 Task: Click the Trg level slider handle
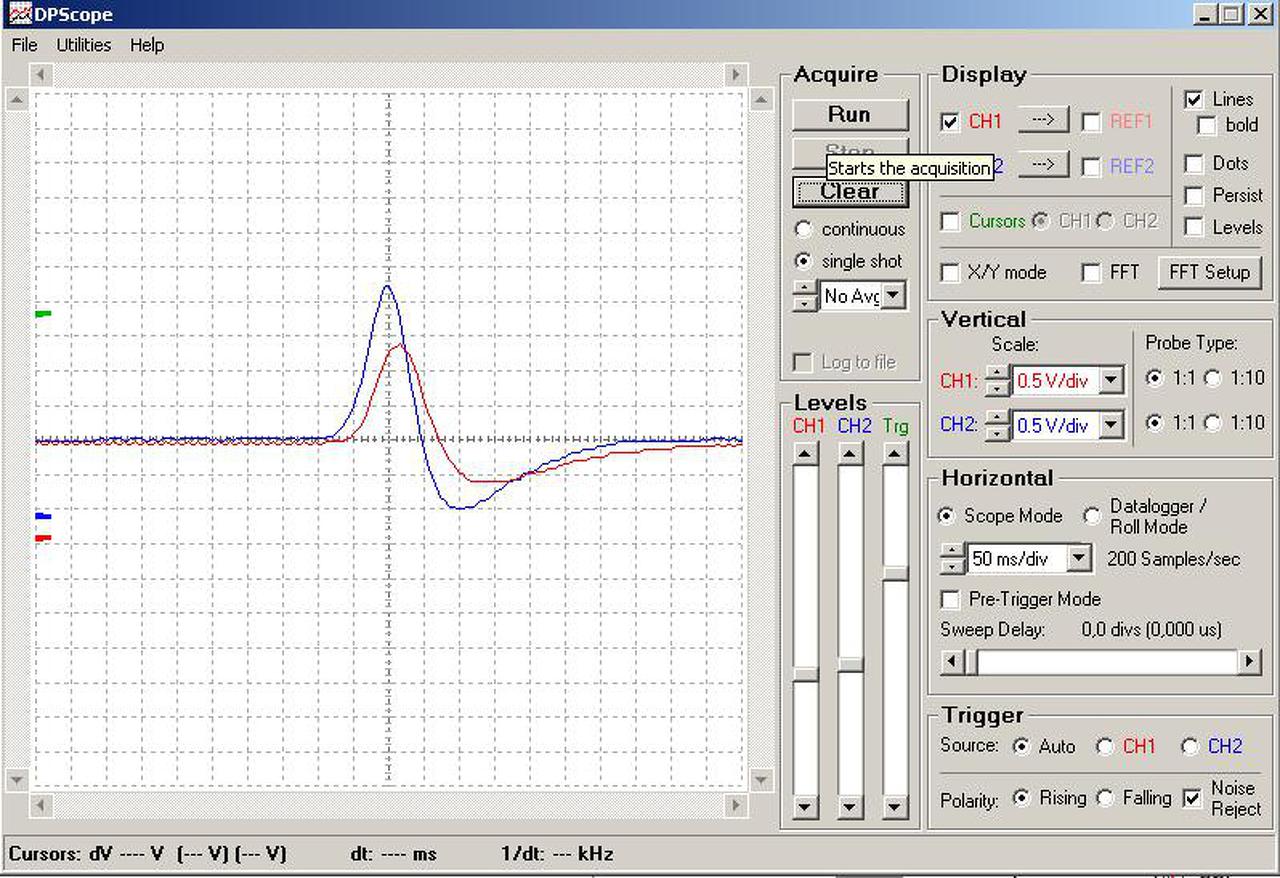pos(896,573)
